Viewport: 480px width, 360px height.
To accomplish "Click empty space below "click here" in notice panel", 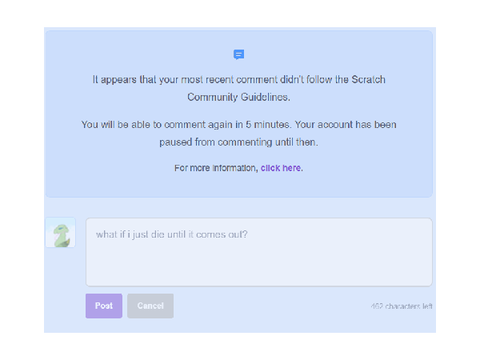I will 239,185.
